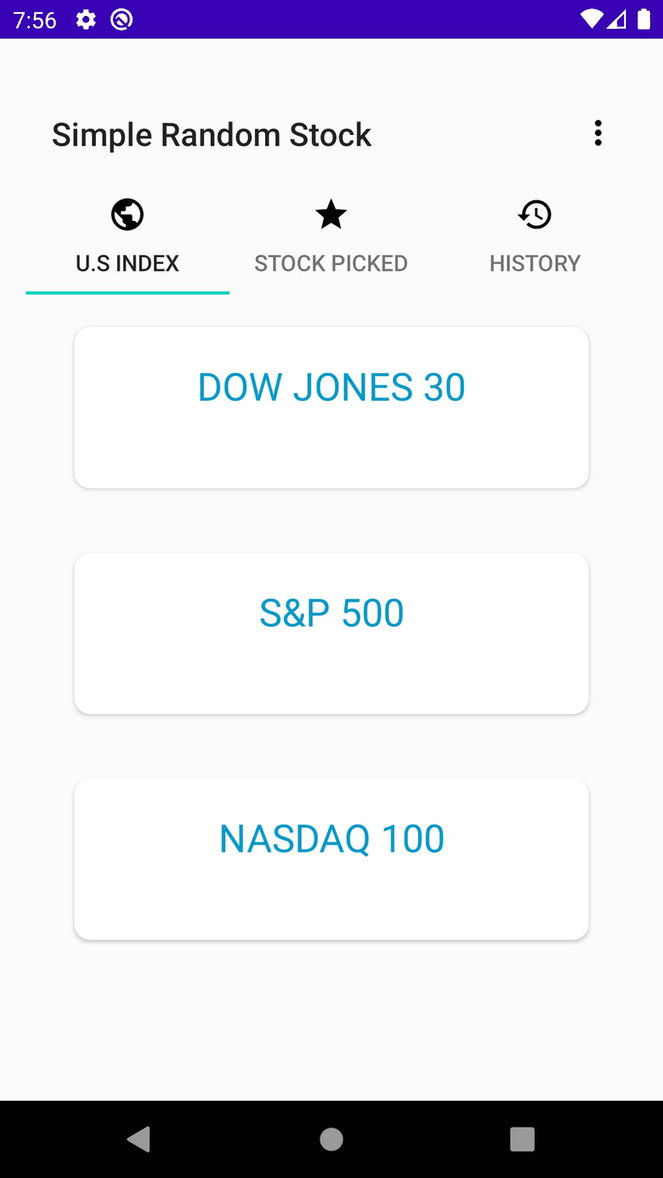Tap the star icon above STOCK PICKED

pos(331,214)
